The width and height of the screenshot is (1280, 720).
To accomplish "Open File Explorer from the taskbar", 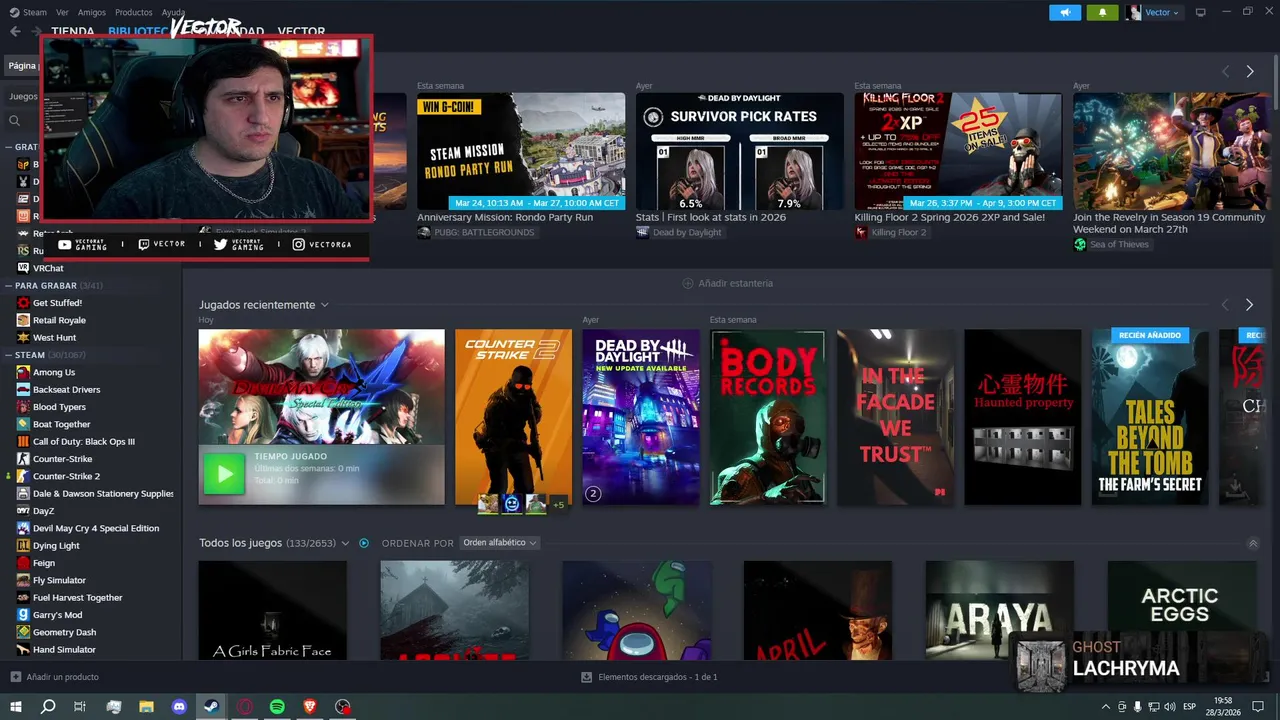I will tap(146, 706).
